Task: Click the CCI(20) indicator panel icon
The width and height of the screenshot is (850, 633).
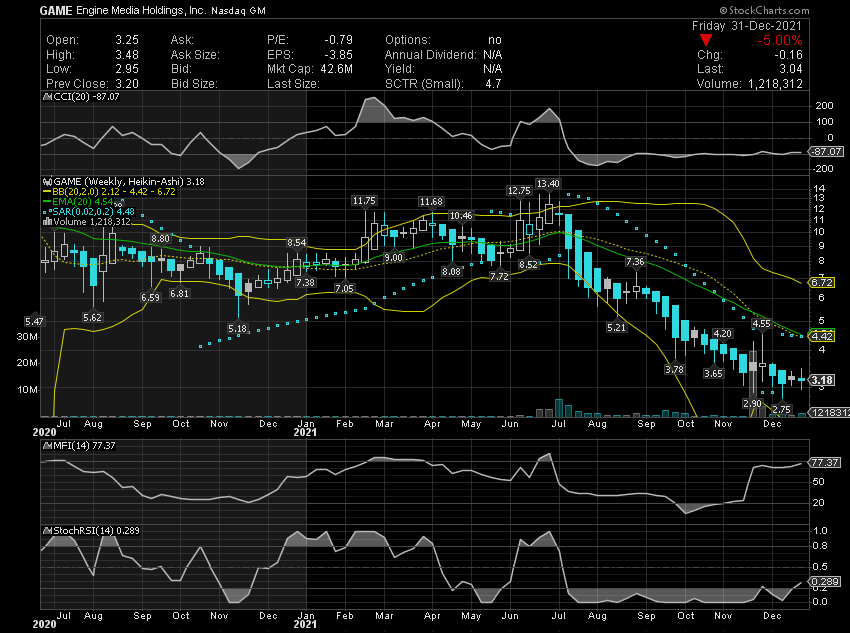Action: (48, 97)
